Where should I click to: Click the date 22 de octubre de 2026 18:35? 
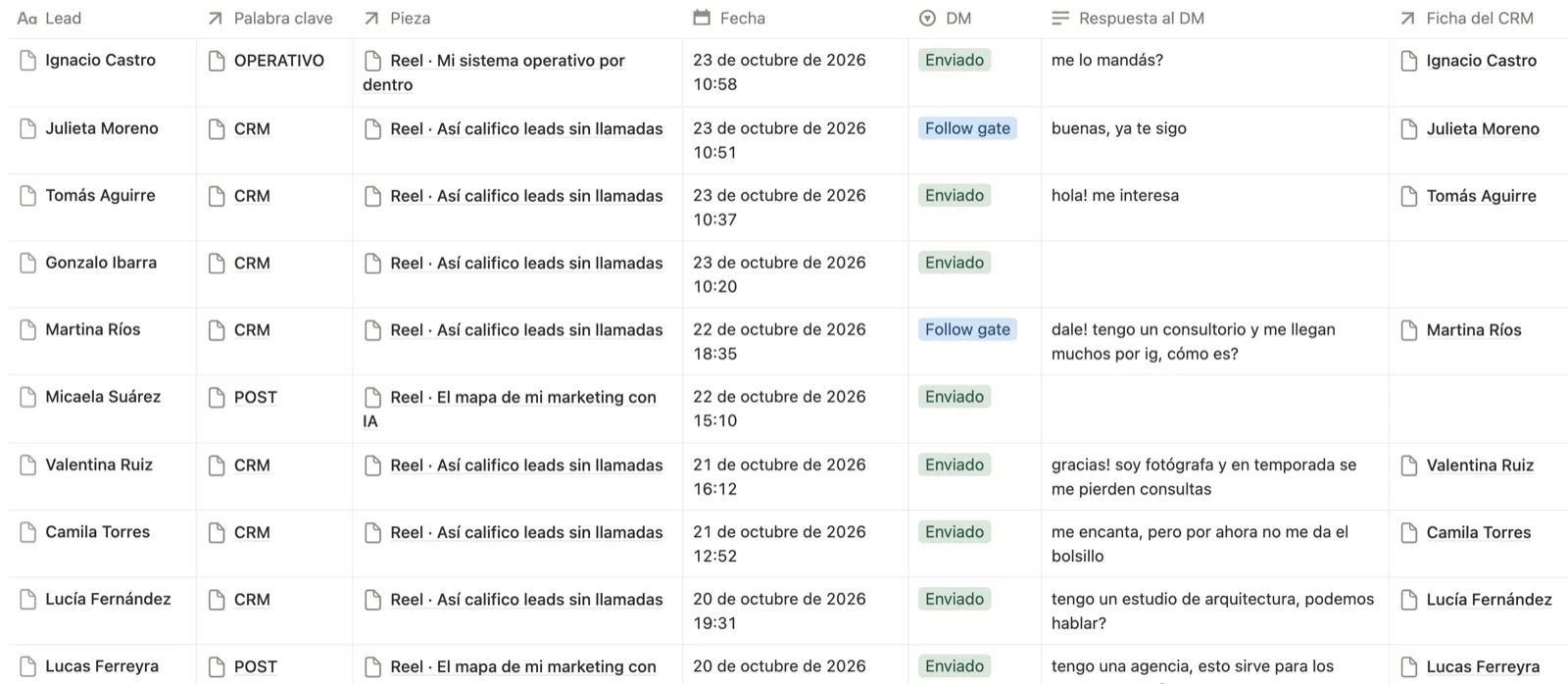[x=779, y=341]
